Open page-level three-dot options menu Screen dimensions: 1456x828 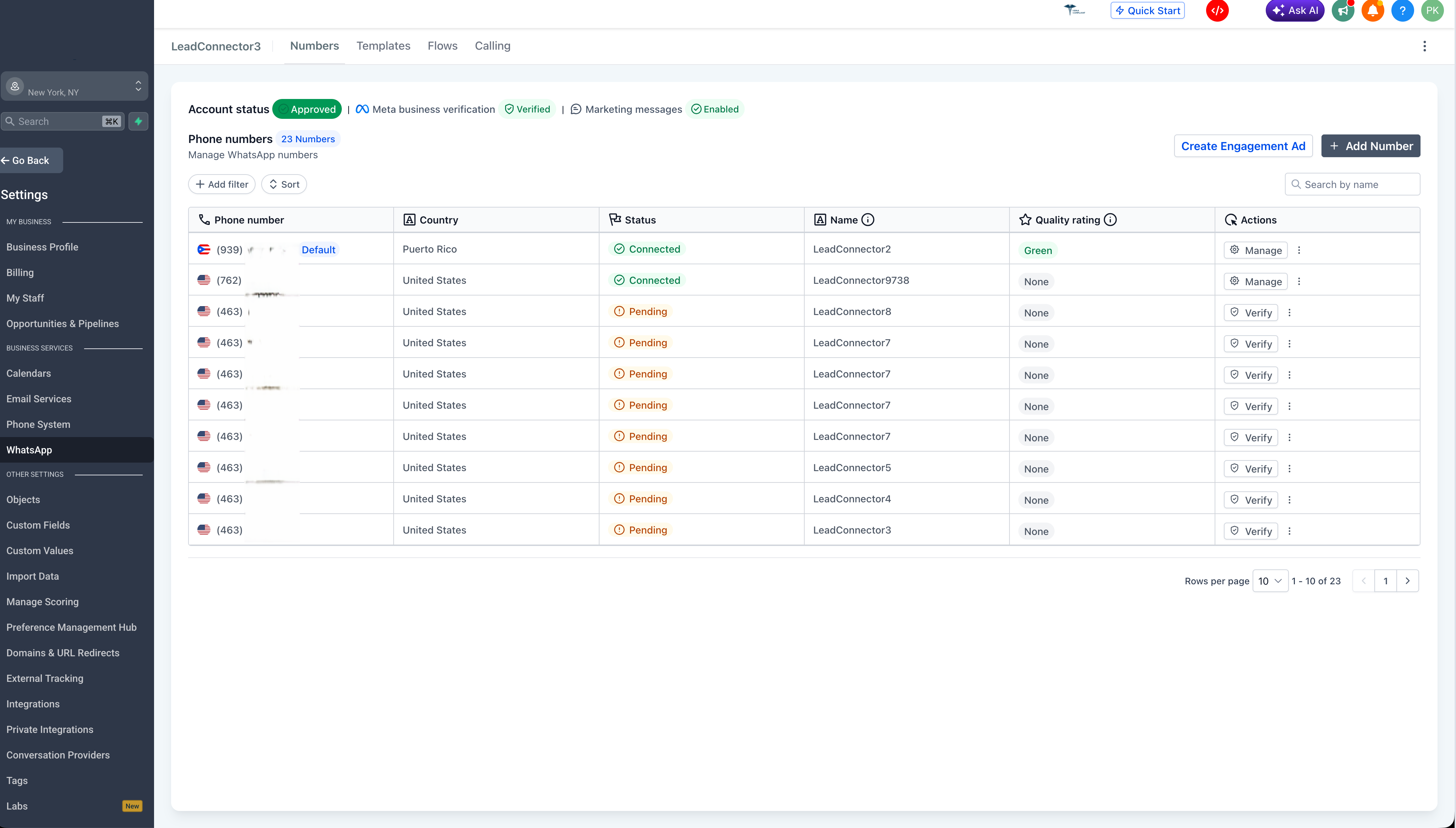[x=1424, y=46]
